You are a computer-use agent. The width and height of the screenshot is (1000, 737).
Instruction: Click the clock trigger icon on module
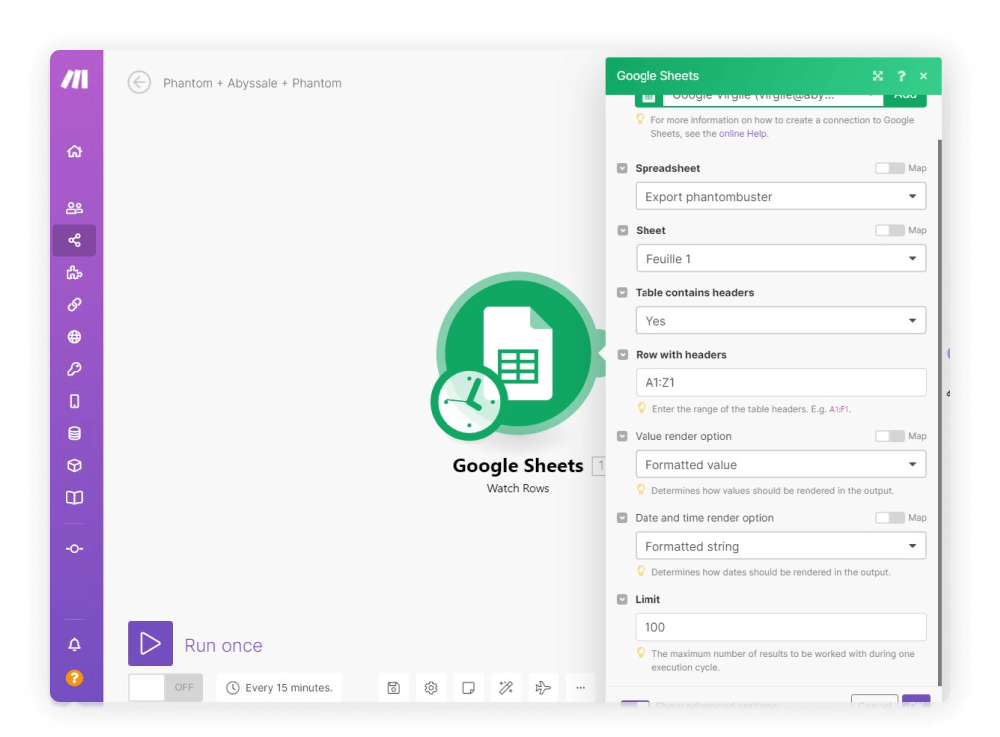tap(468, 402)
